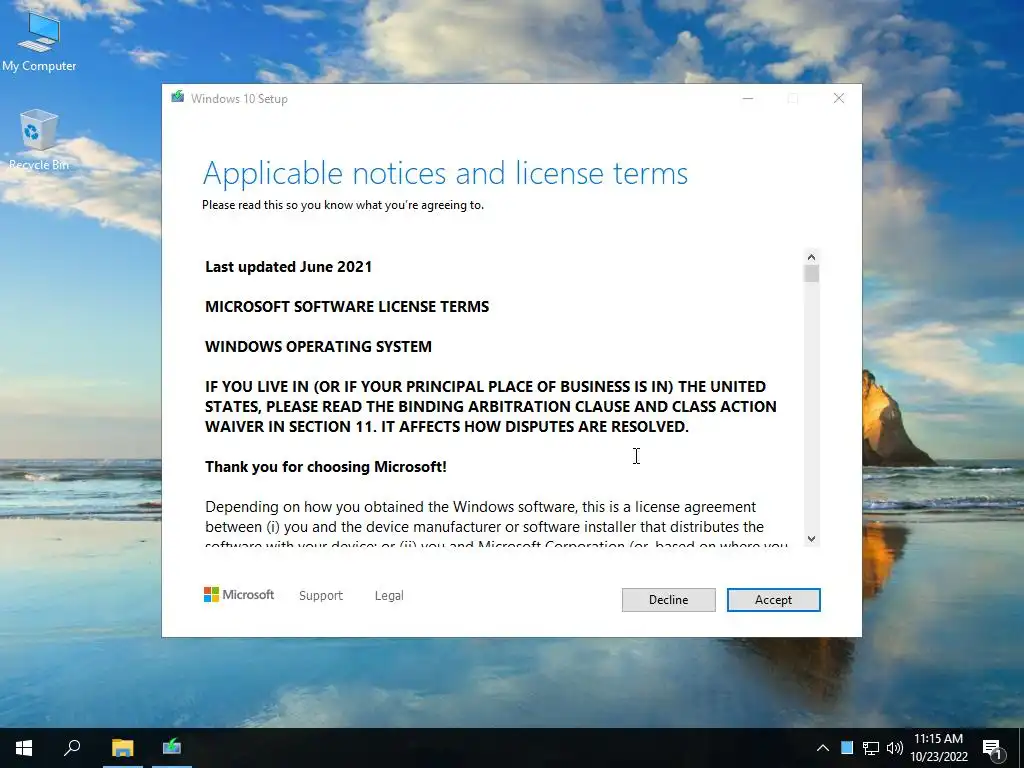Click 'MICROSOFT SOFTWARE LICENSE TERMS' heading
The height and width of the screenshot is (768, 1024).
tap(347, 306)
